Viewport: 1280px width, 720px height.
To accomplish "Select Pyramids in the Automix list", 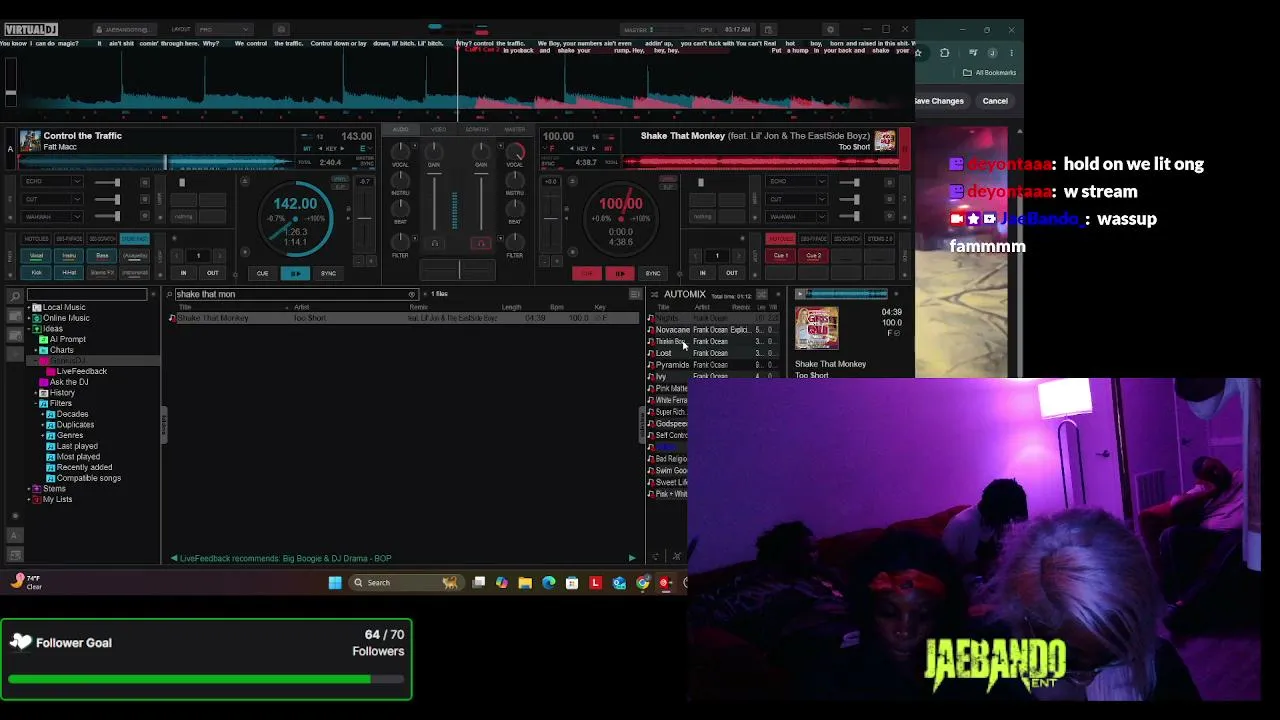I will [712, 365].
